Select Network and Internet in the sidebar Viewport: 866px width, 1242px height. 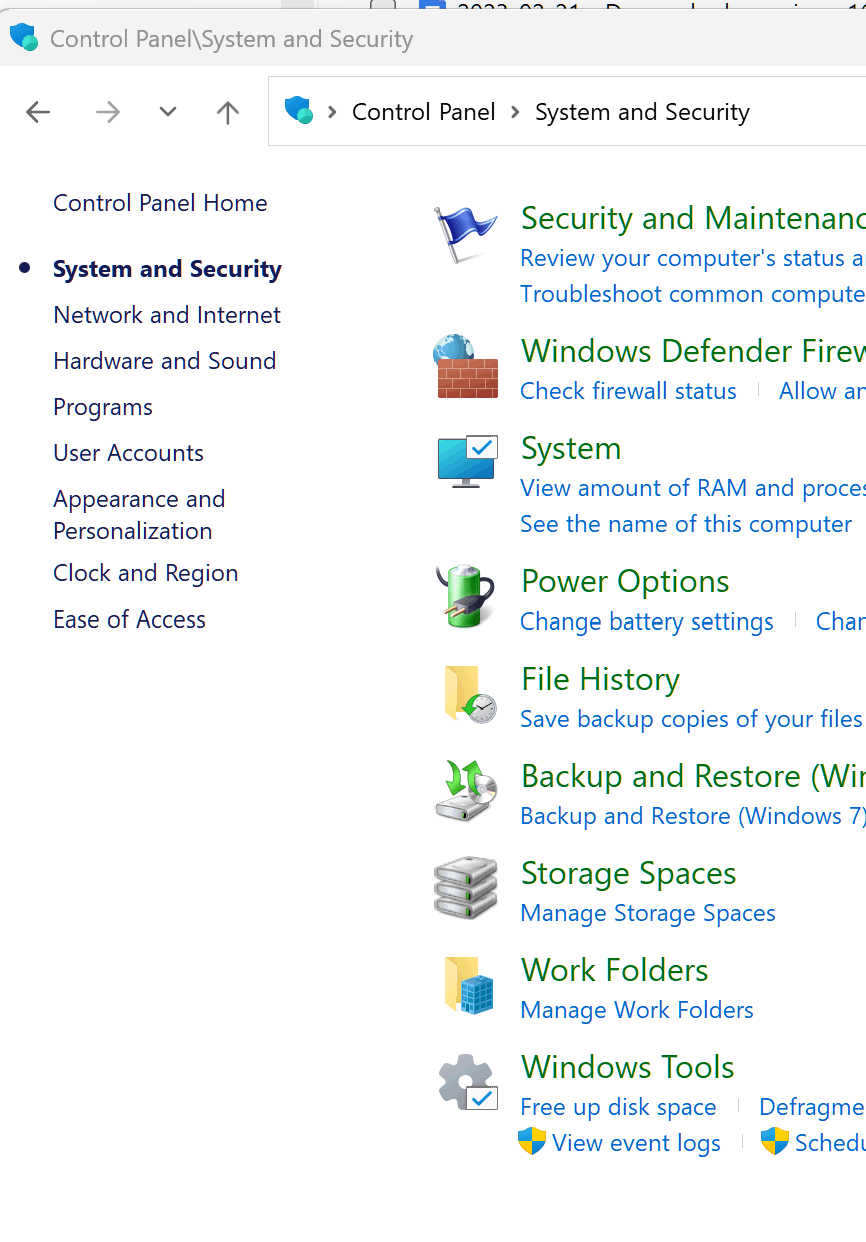(x=167, y=315)
